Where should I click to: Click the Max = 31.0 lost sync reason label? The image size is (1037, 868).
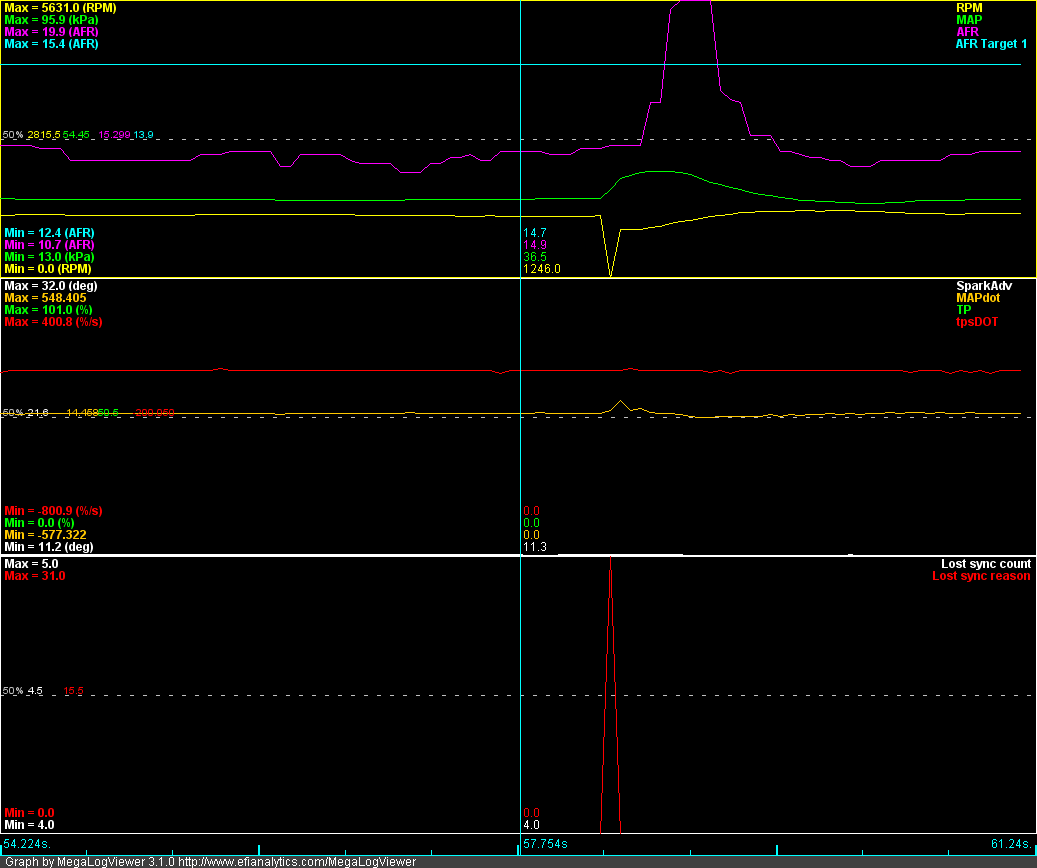click(35, 576)
